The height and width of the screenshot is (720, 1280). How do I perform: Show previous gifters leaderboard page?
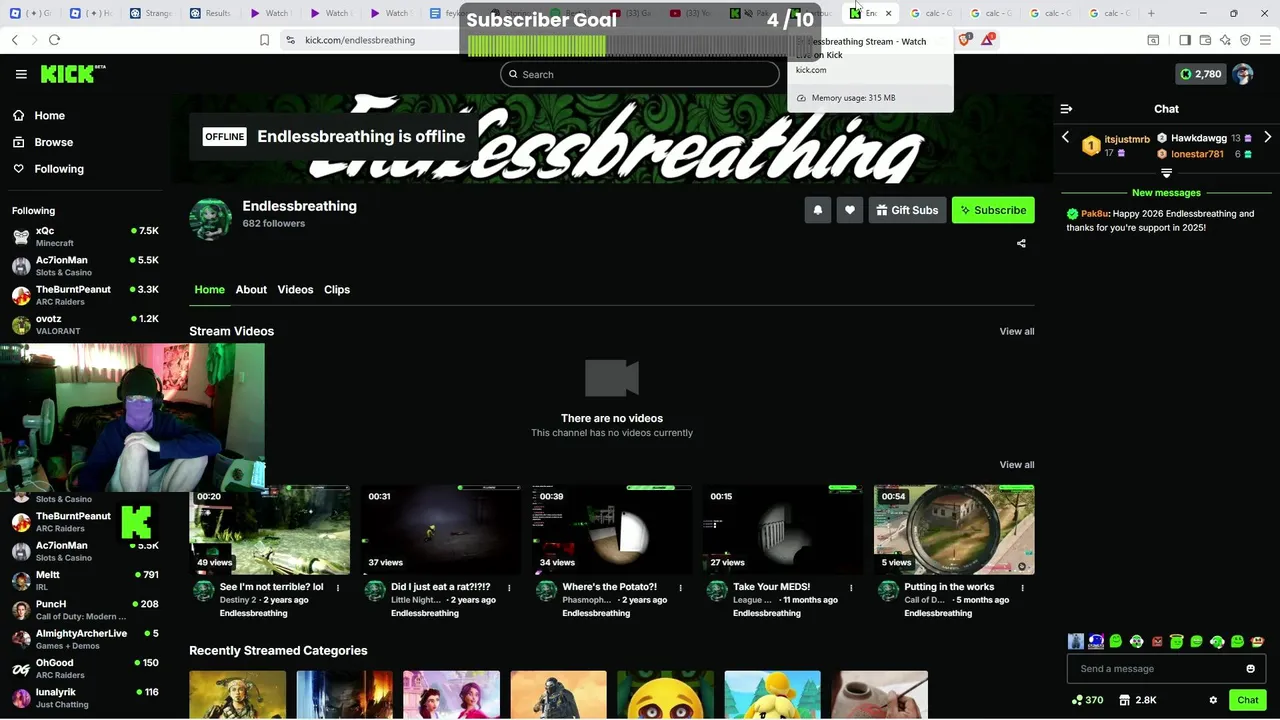click(1065, 137)
